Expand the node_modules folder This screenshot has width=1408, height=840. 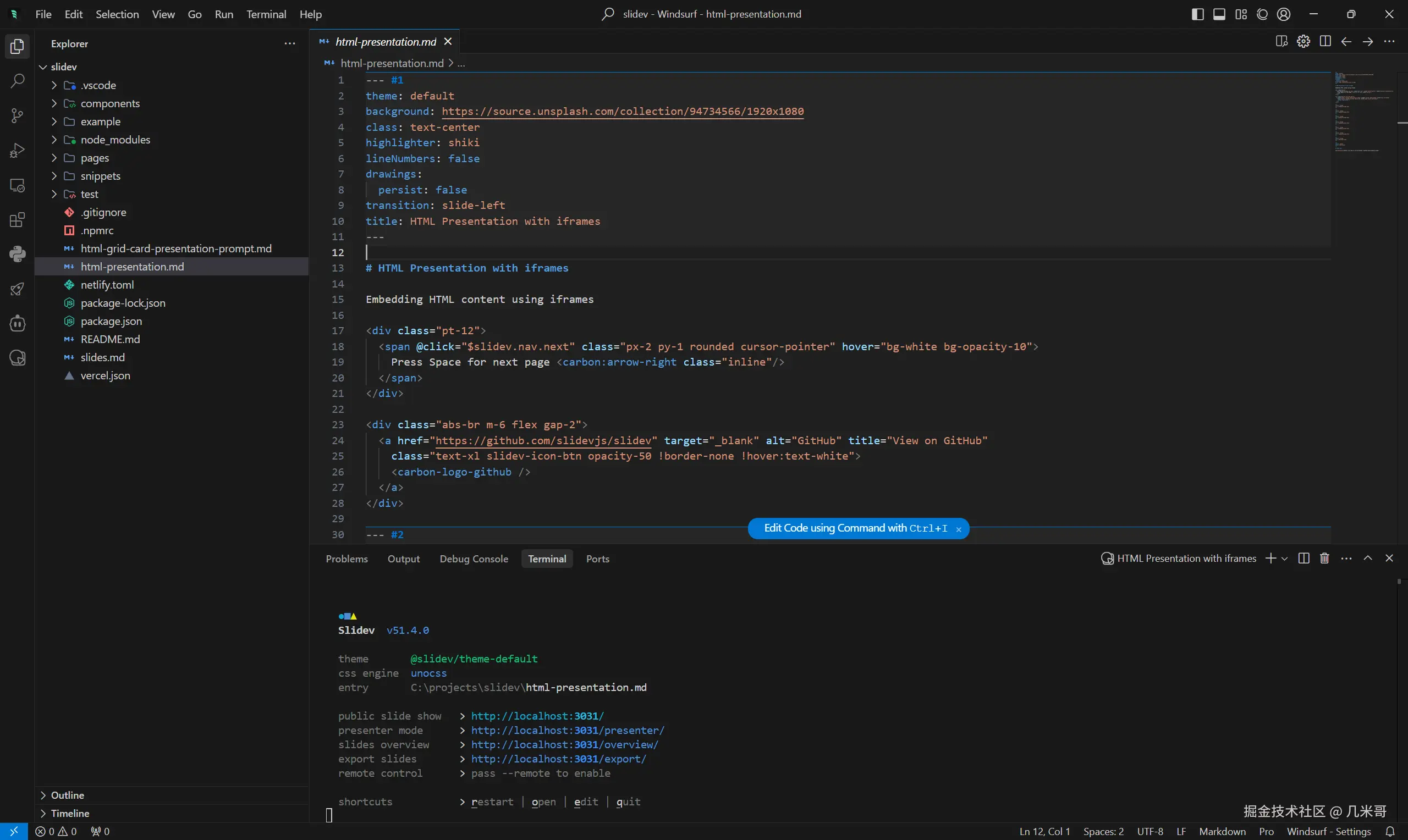[x=115, y=140]
